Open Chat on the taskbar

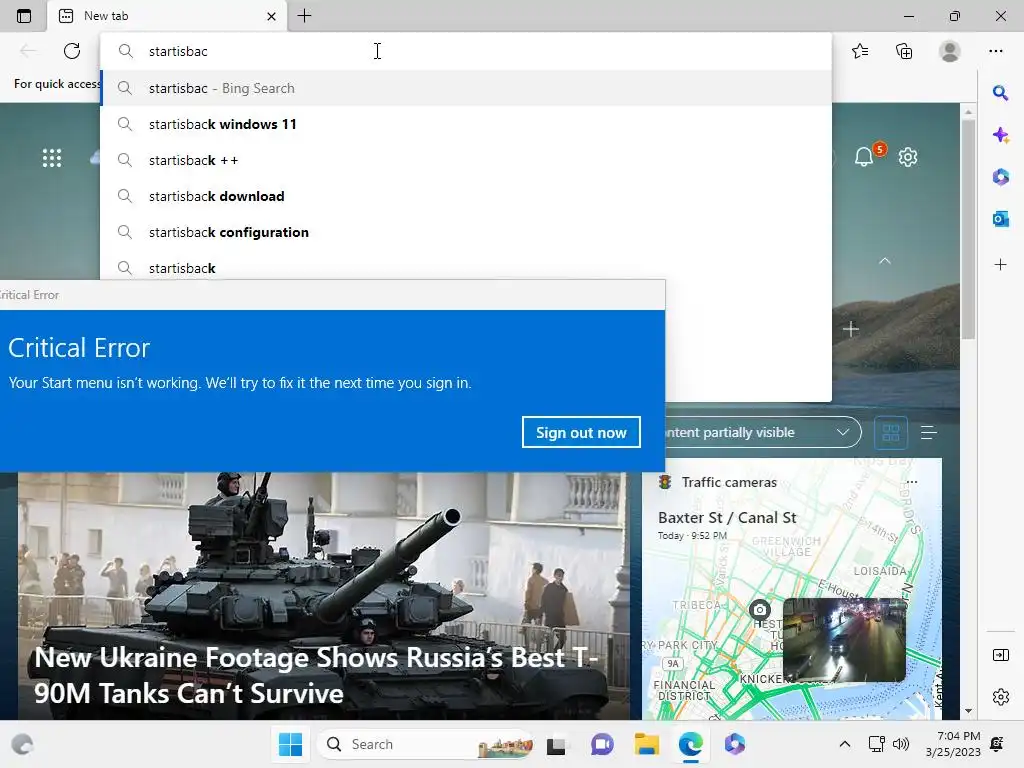[601, 744]
